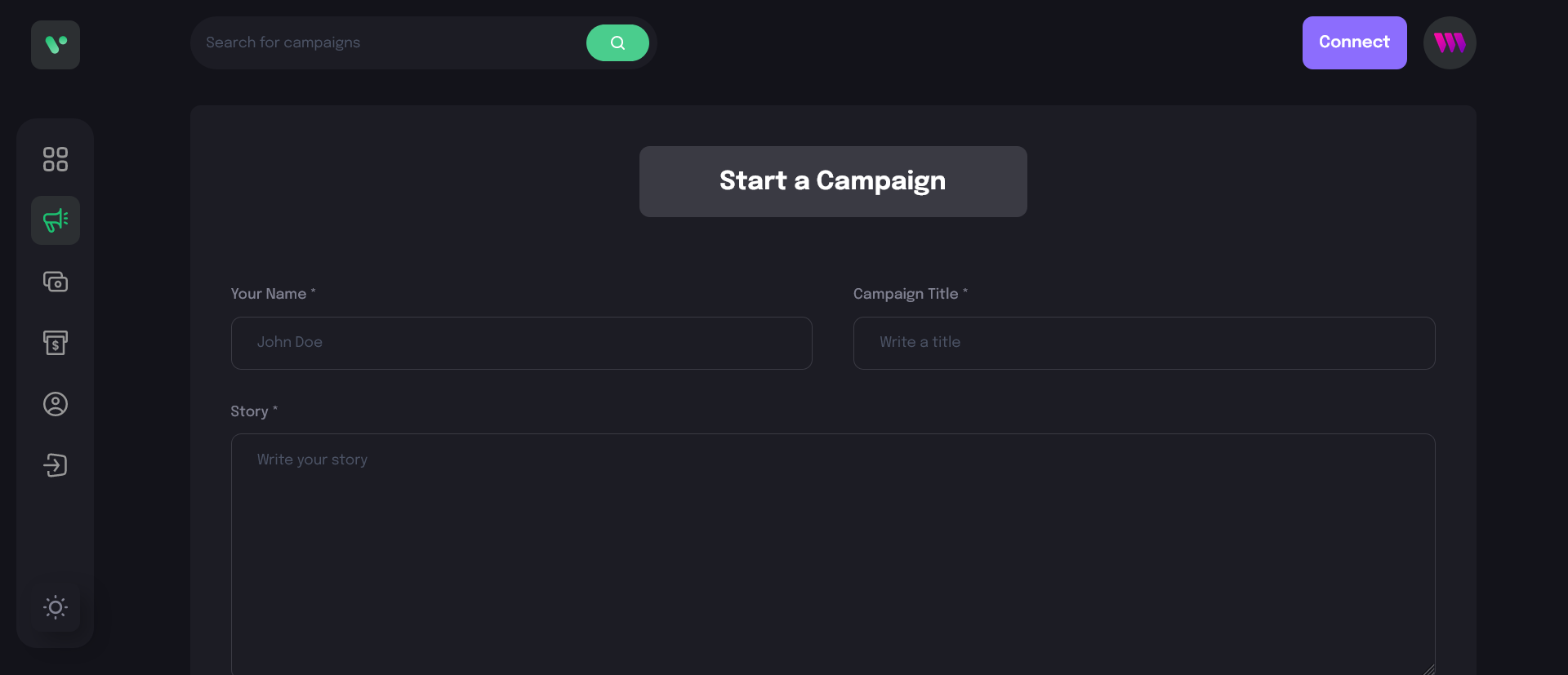The width and height of the screenshot is (1568, 675).
Task: Open the payment camera-wallet icon in the sidebar
Action: click(x=56, y=282)
